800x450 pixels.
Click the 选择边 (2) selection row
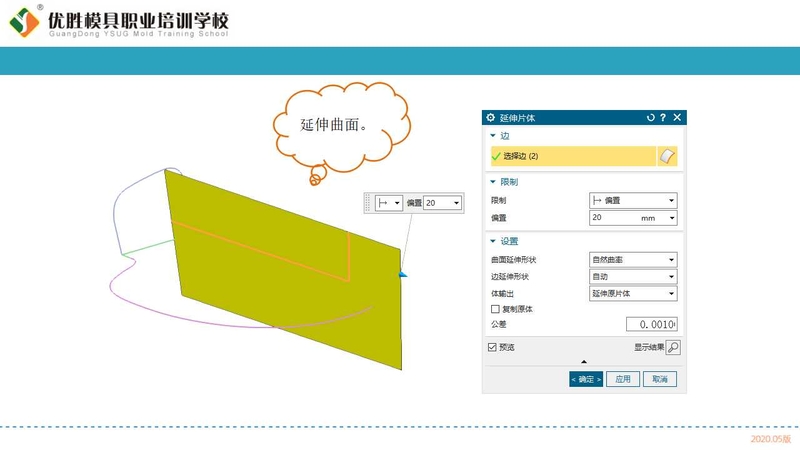573,156
